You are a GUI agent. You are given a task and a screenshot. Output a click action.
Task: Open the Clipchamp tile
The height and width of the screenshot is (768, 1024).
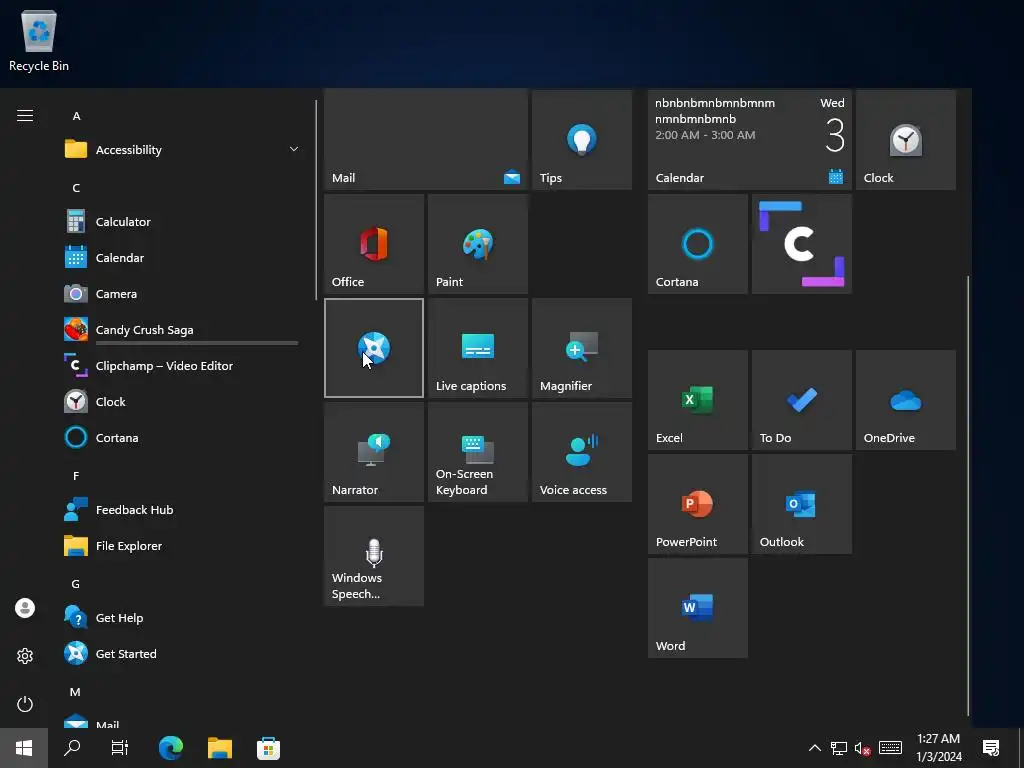pyautogui.click(x=801, y=244)
